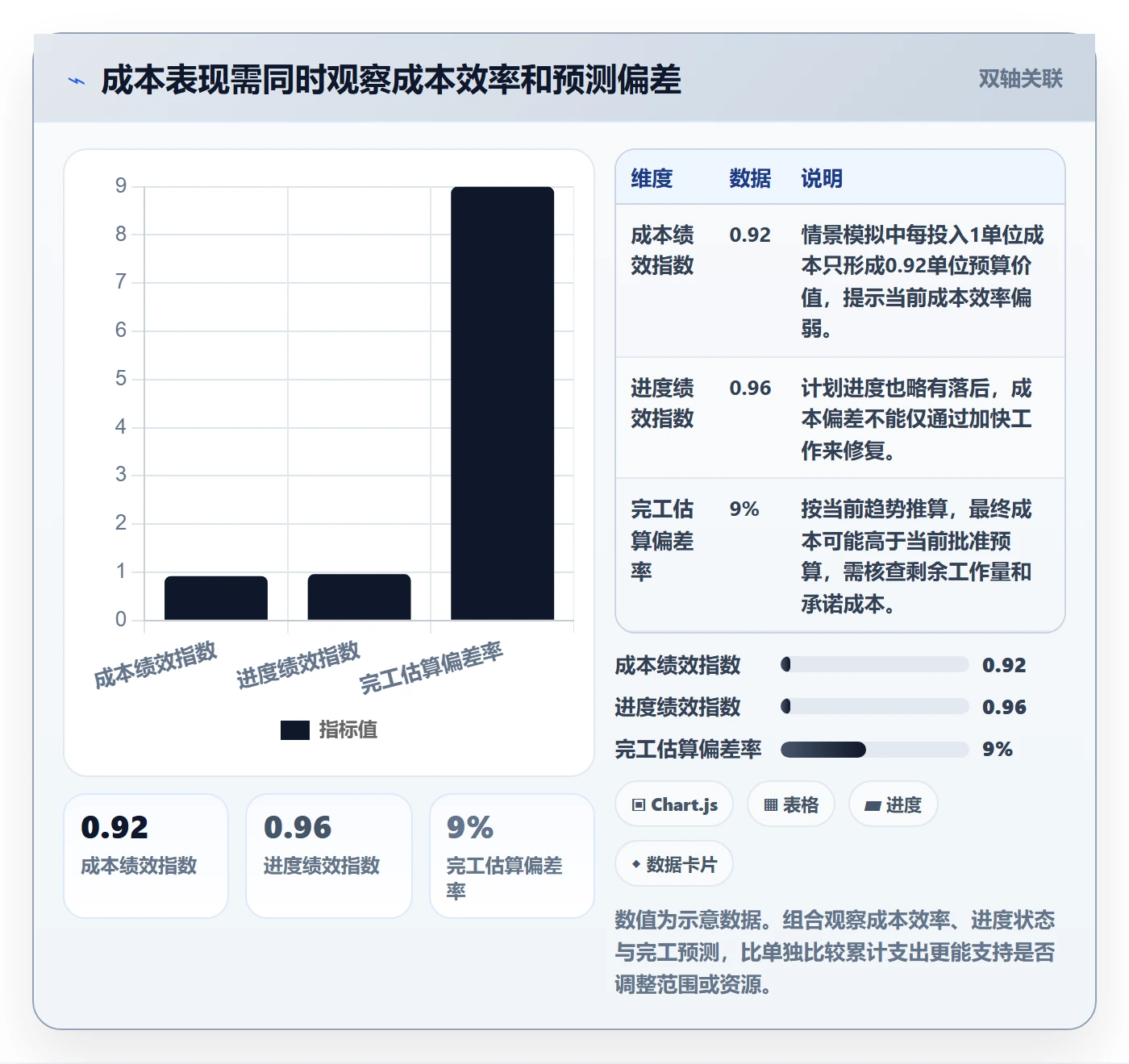Click description starting 按当前趋势推算
The width and height of the screenshot is (1129, 1064).
pos(917,555)
